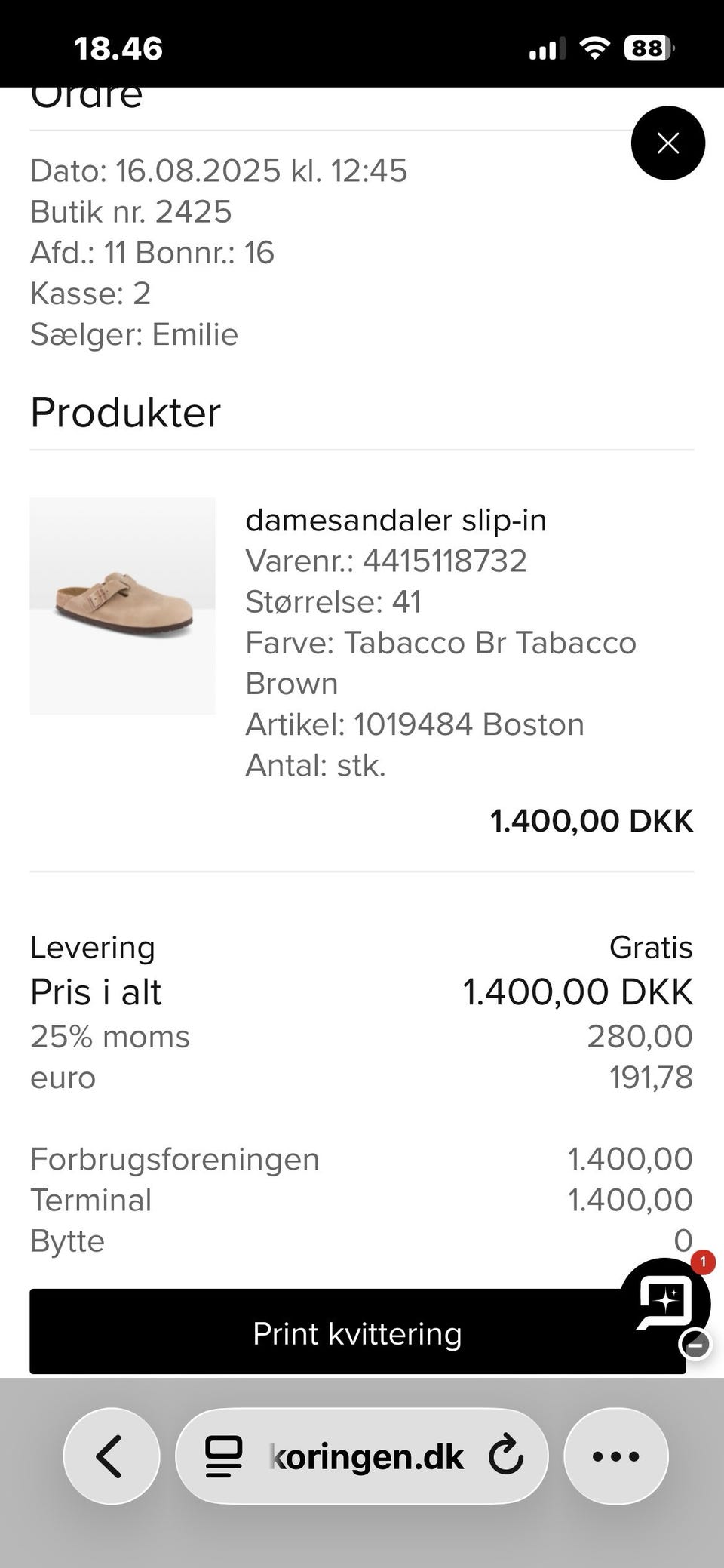
Task: Minimize the chat widget badge
Action: point(695,1344)
